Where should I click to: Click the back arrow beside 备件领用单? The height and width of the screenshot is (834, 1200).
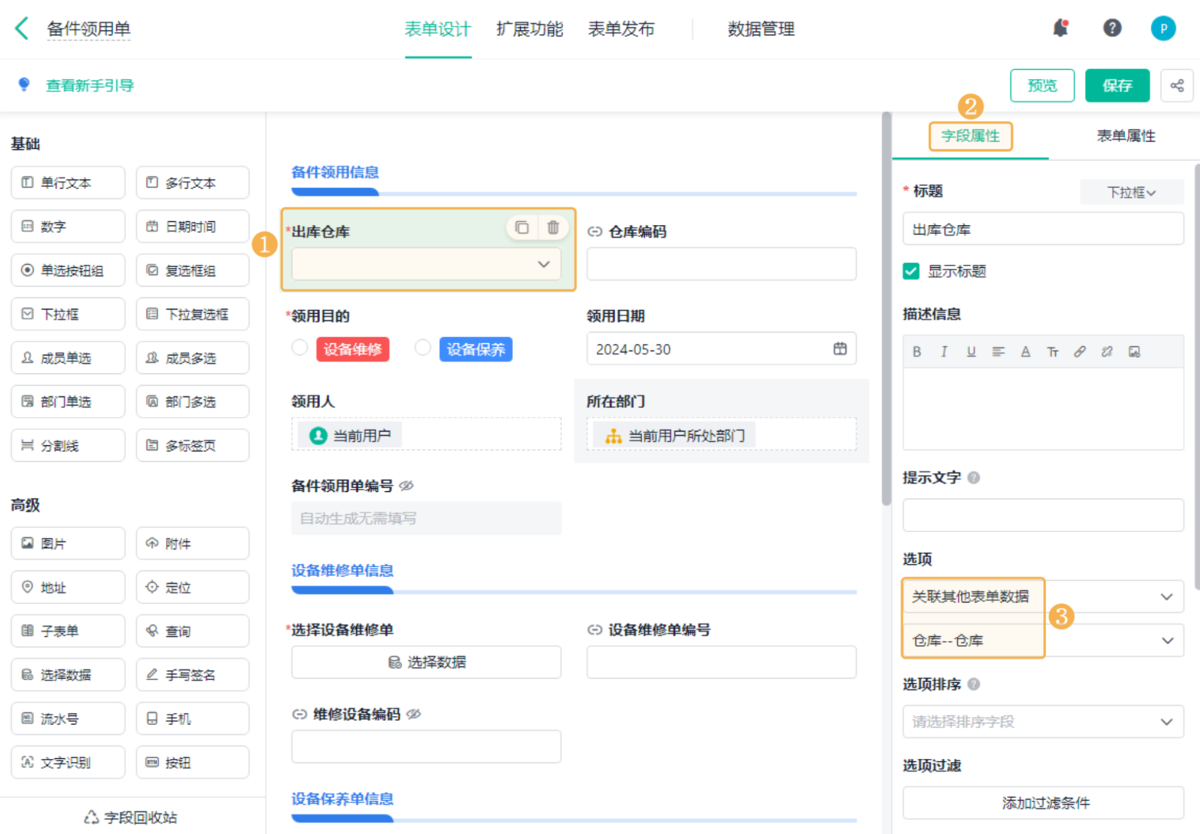coord(22,29)
